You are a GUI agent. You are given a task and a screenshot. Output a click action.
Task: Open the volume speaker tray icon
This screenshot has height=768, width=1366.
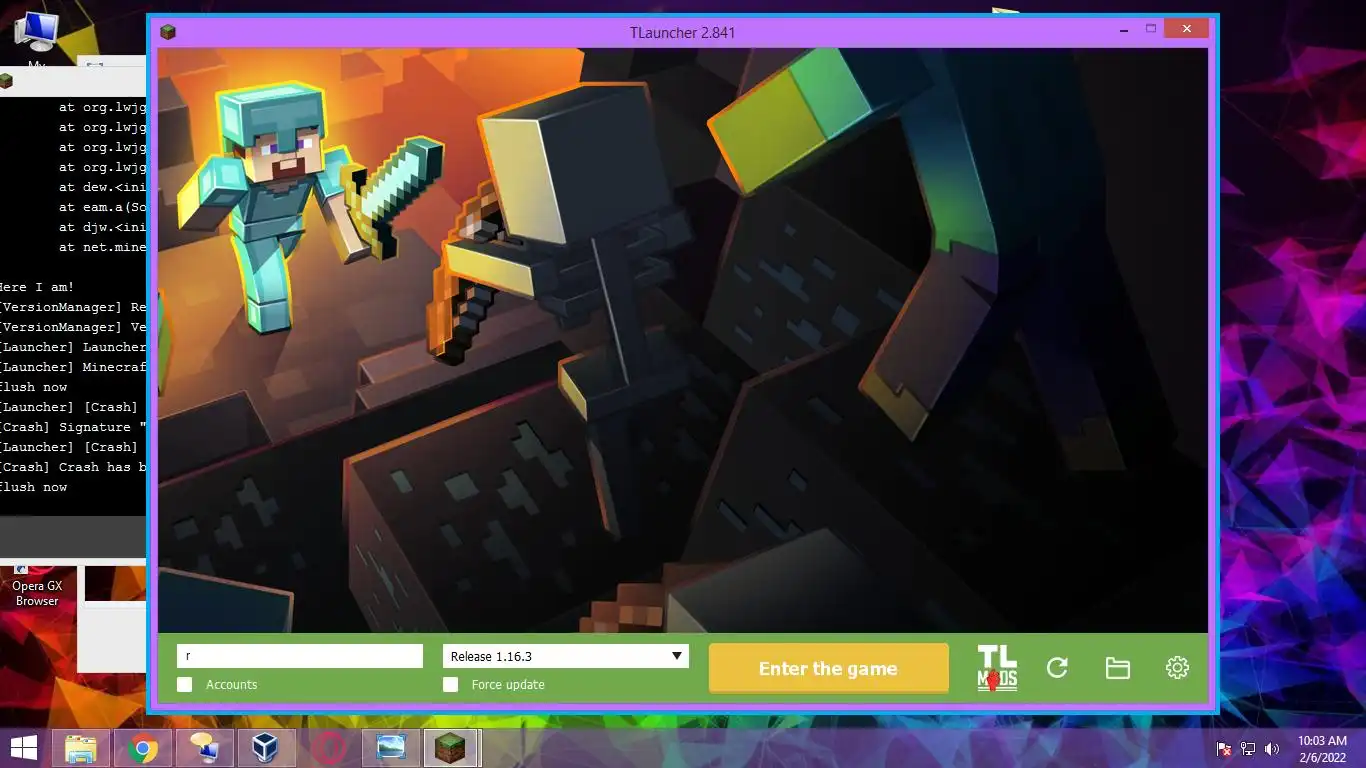click(x=1271, y=748)
